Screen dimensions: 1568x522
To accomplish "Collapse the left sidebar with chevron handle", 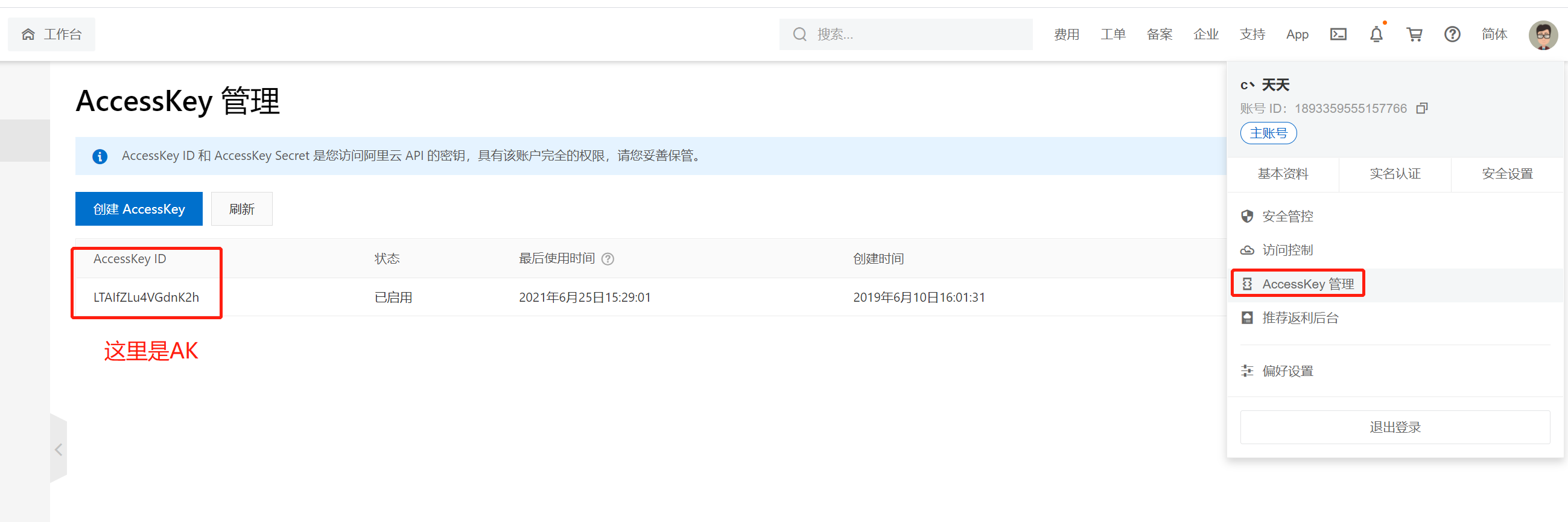I will (59, 450).
